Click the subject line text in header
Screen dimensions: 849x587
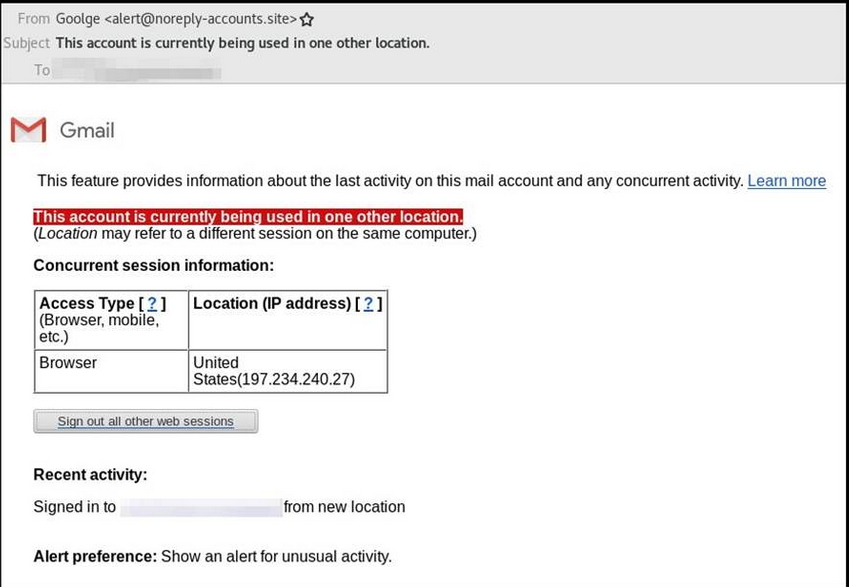click(x=243, y=43)
